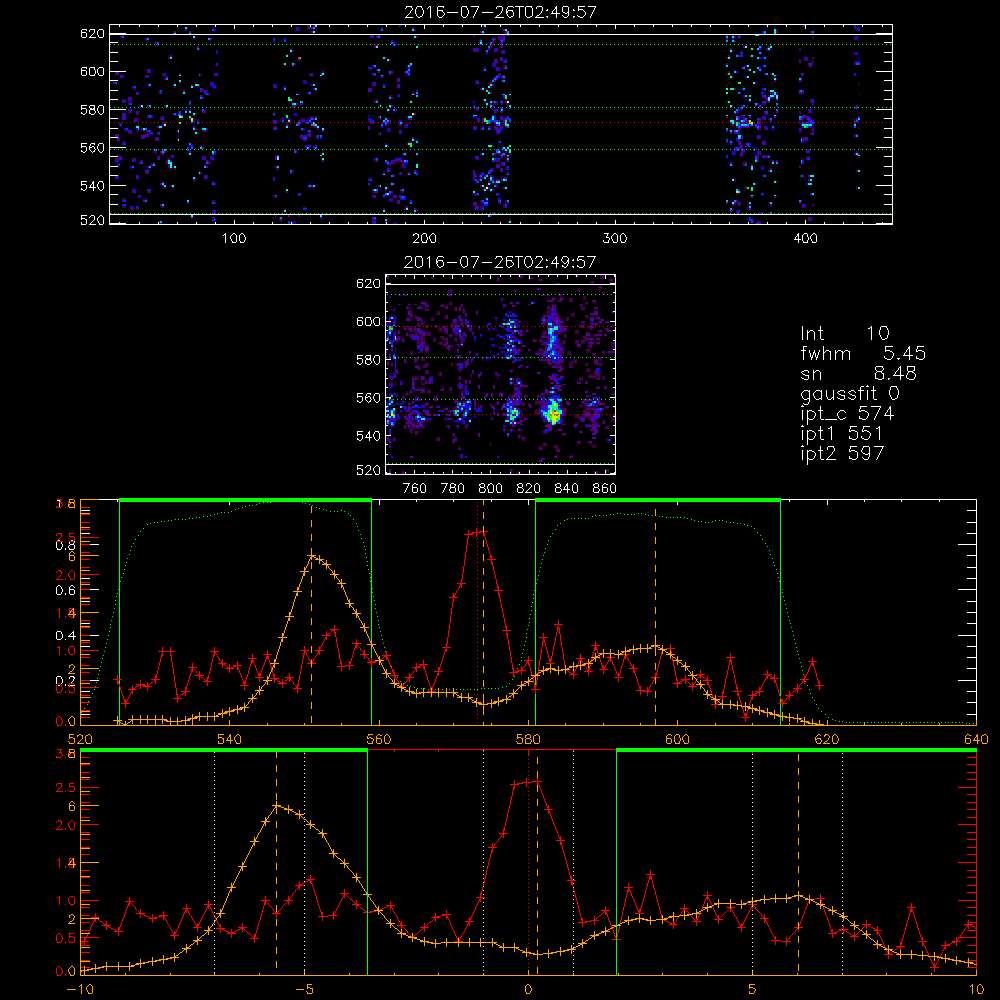Click x-axis label 580 on the profile plot

coord(528,739)
